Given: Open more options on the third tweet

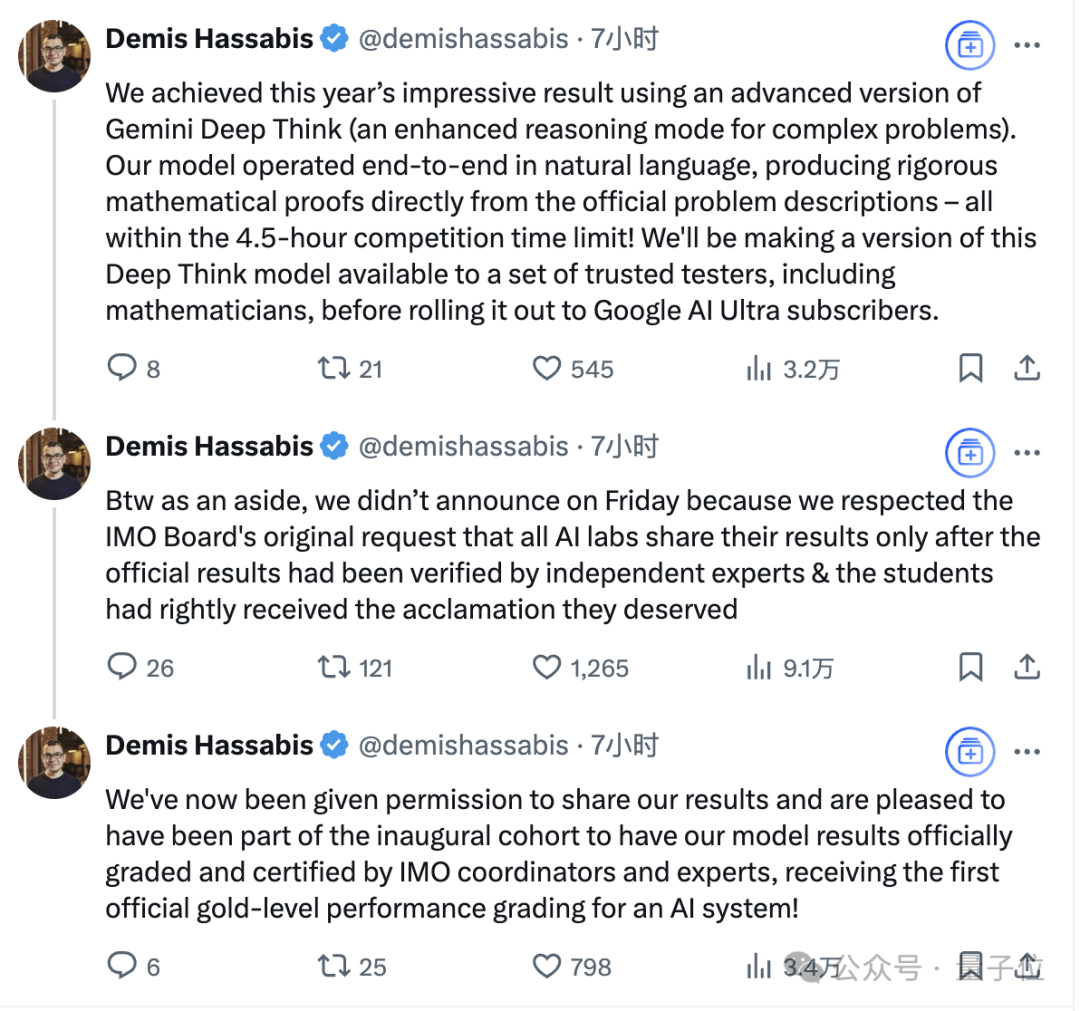Looking at the screenshot, I should point(1027,752).
